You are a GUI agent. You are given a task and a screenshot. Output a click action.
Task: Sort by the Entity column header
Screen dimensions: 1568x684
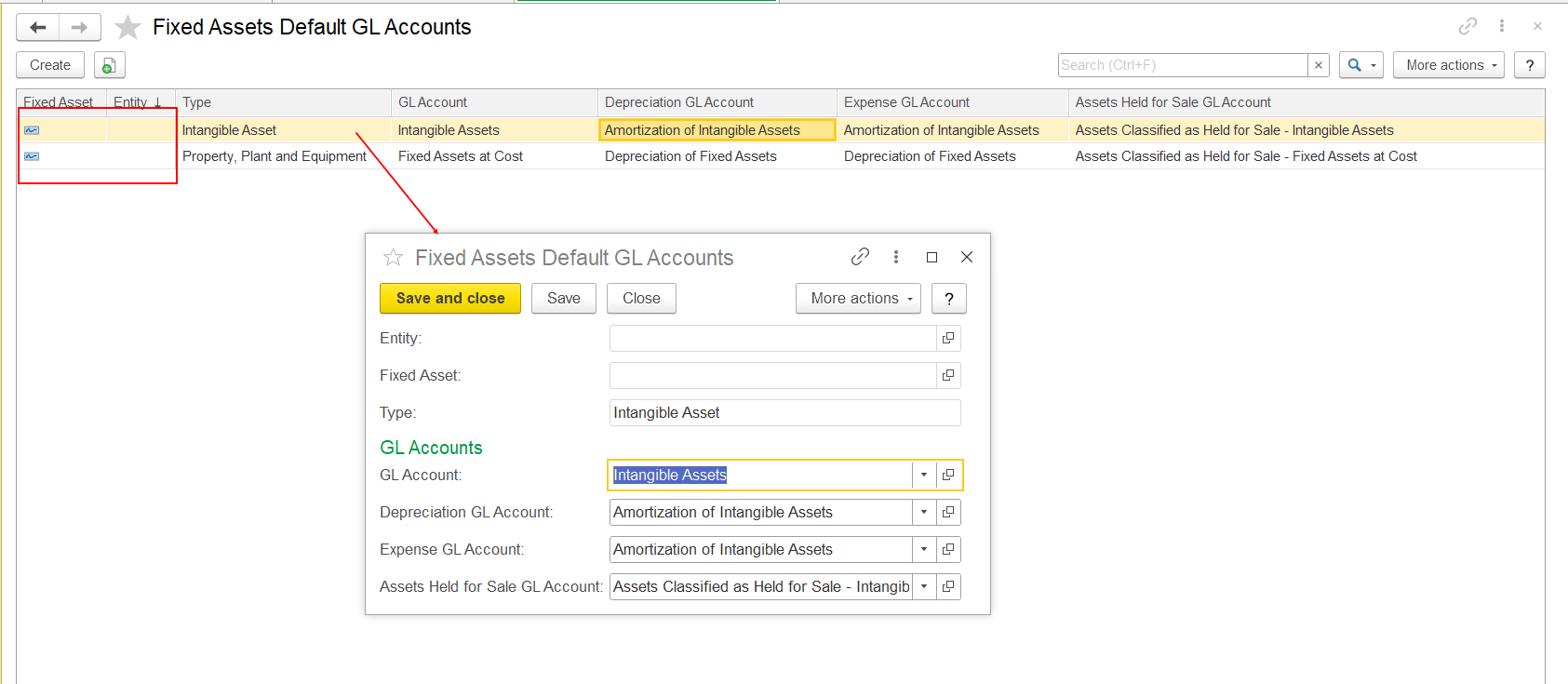(141, 102)
